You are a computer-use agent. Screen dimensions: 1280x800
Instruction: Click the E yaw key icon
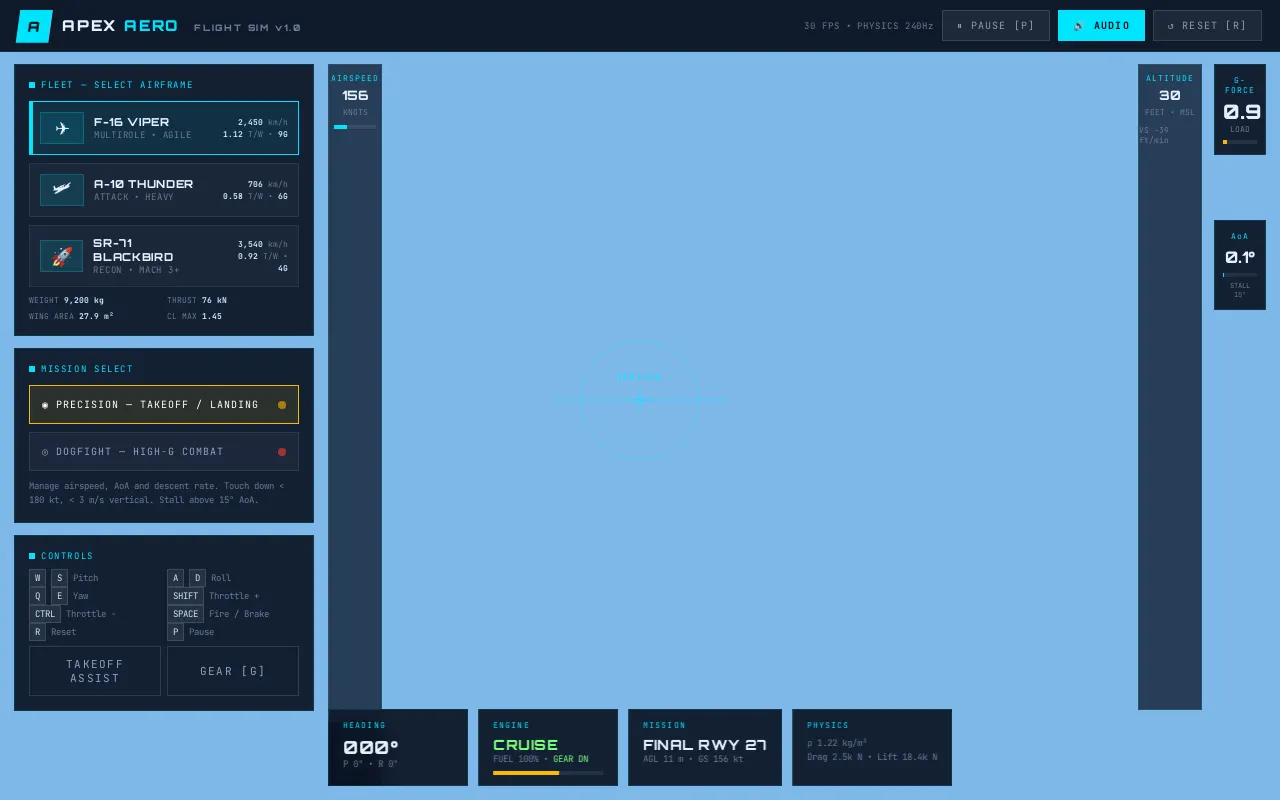coord(59,596)
